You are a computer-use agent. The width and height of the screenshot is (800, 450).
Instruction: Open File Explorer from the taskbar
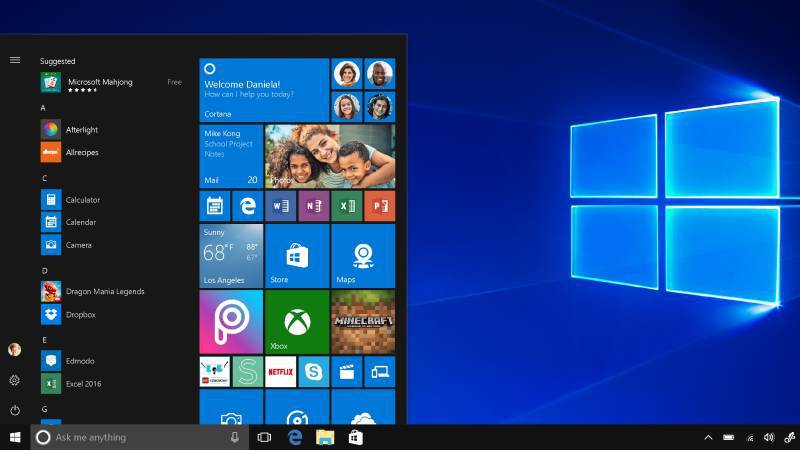pyautogui.click(x=325, y=437)
